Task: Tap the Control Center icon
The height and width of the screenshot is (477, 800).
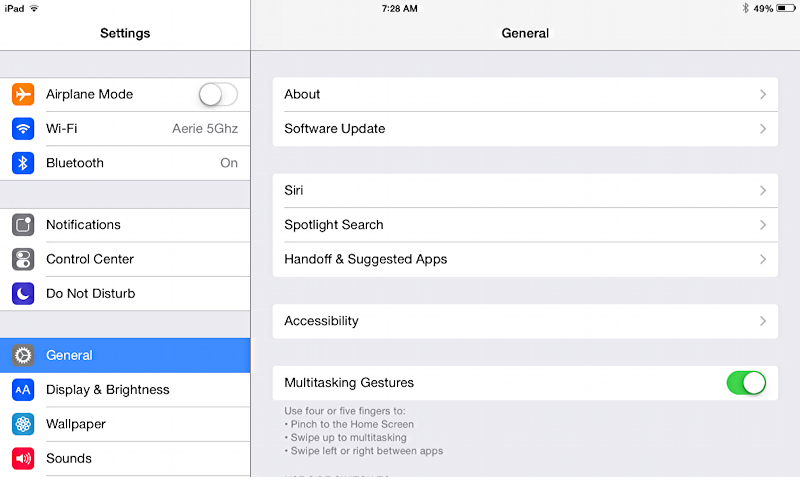Action: pyautogui.click(x=23, y=259)
